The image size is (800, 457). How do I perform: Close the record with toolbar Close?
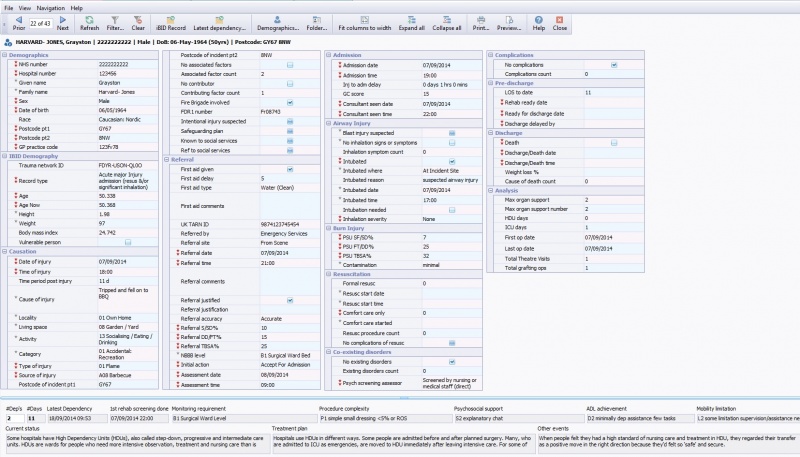560,23
